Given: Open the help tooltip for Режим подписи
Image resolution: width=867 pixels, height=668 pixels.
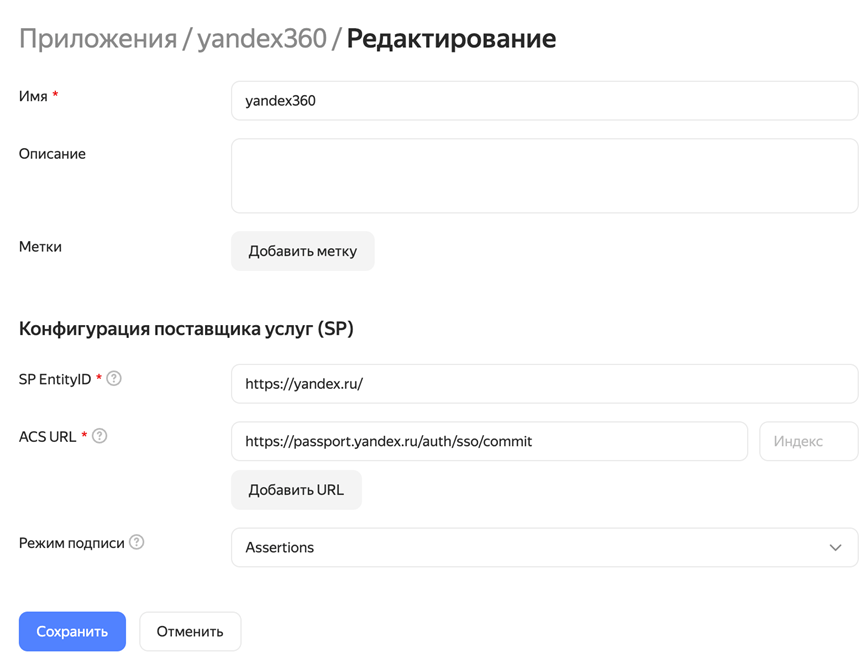Looking at the screenshot, I should click(x=137, y=542).
